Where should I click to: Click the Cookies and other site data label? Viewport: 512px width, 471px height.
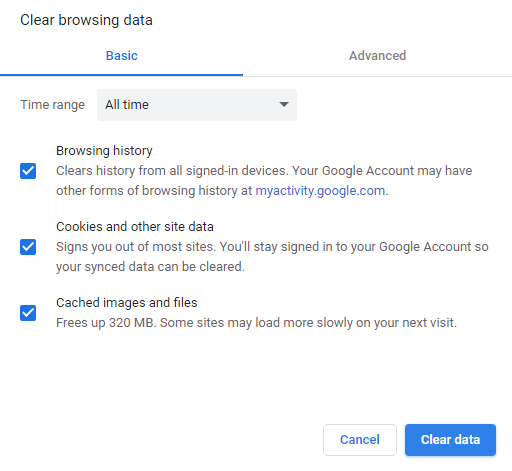[135, 227]
